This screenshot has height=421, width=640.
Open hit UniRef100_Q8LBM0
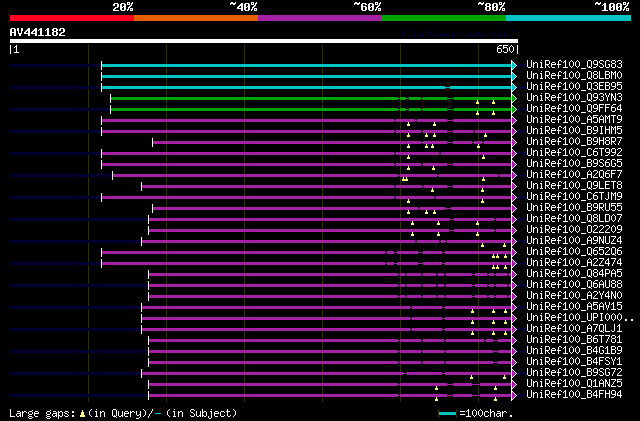(x=574, y=76)
